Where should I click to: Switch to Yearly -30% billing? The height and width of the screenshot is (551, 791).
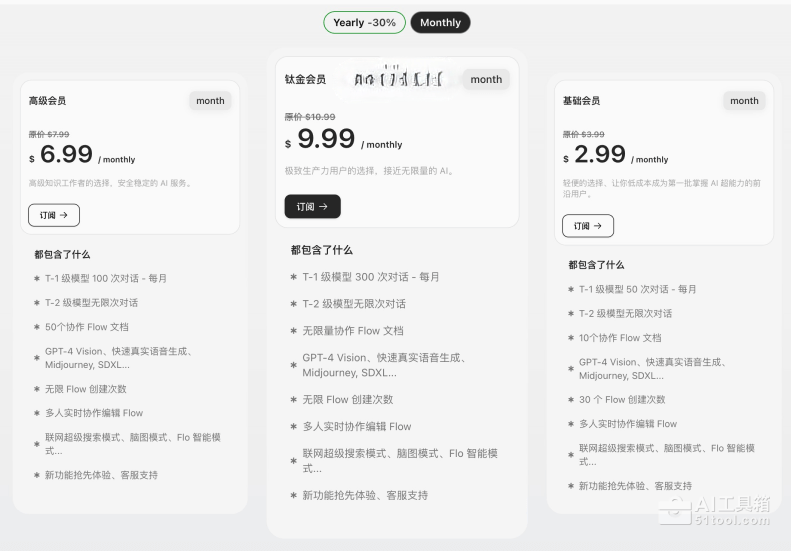tap(365, 22)
